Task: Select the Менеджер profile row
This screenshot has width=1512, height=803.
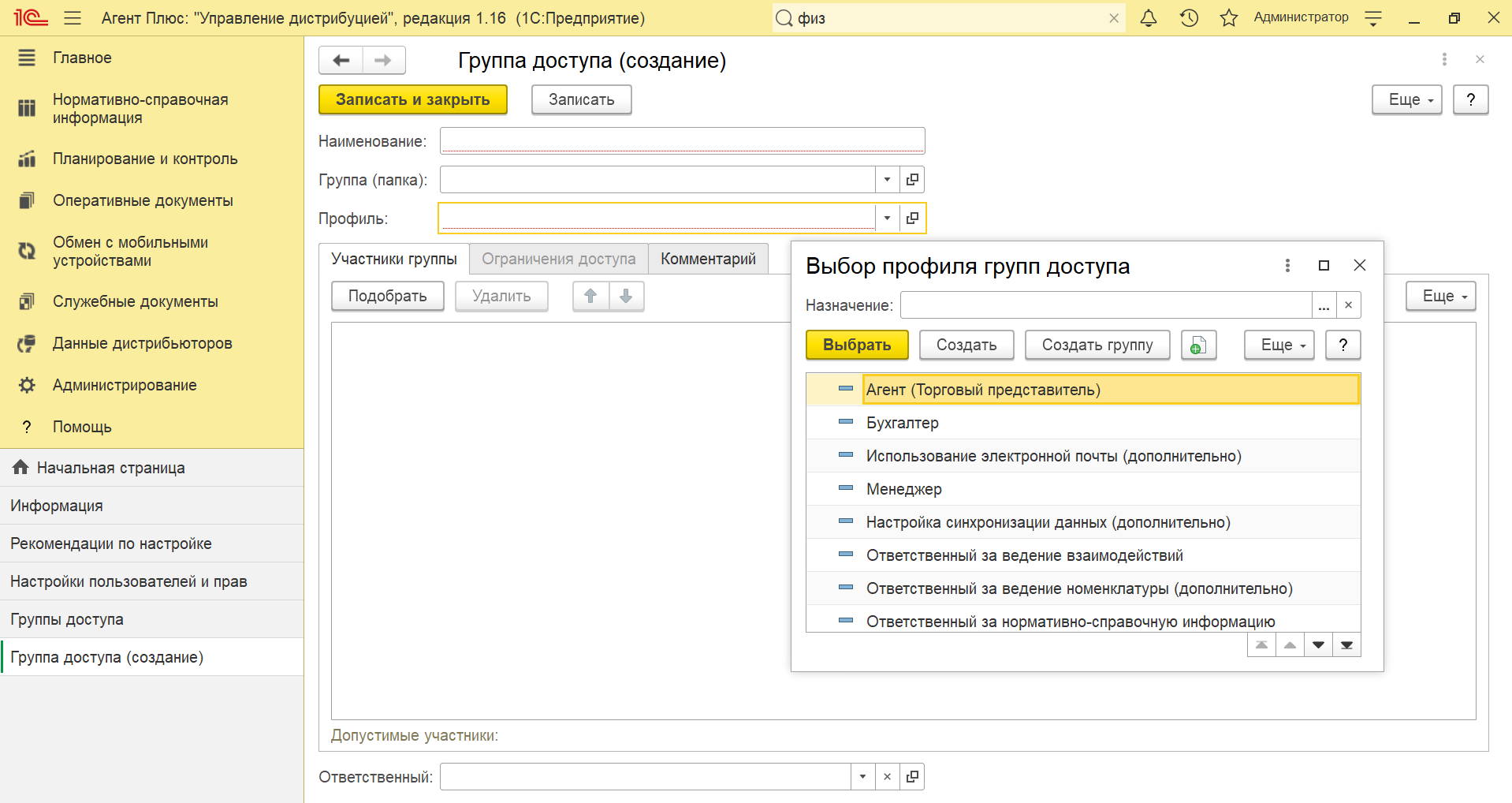Action: tap(1083, 489)
